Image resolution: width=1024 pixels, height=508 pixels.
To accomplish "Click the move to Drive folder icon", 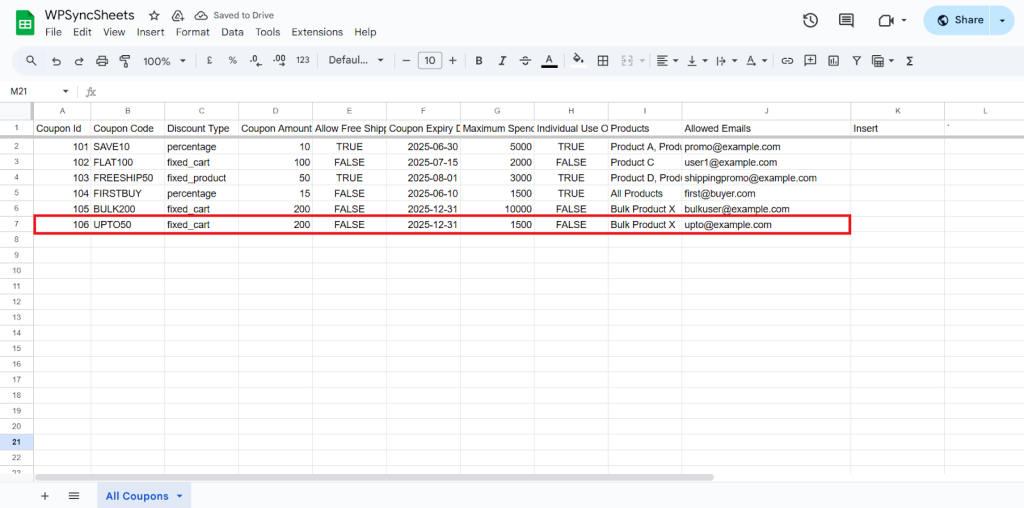I will click(x=177, y=16).
